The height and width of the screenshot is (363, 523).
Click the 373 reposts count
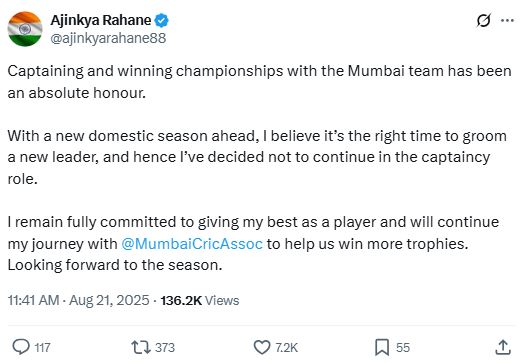click(165, 348)
